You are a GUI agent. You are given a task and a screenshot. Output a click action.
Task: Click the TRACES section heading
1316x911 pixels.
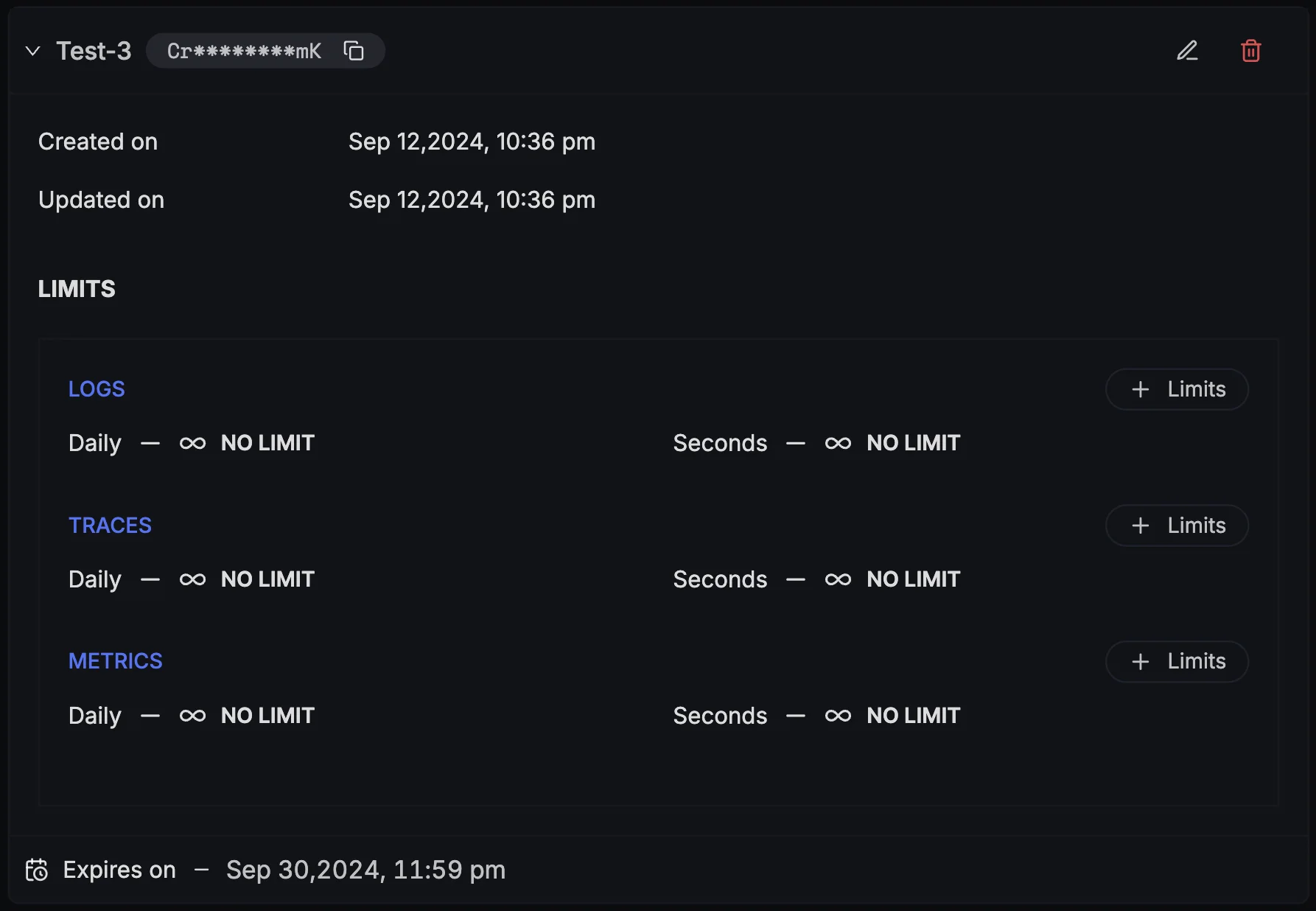click(x=110, y=525)
